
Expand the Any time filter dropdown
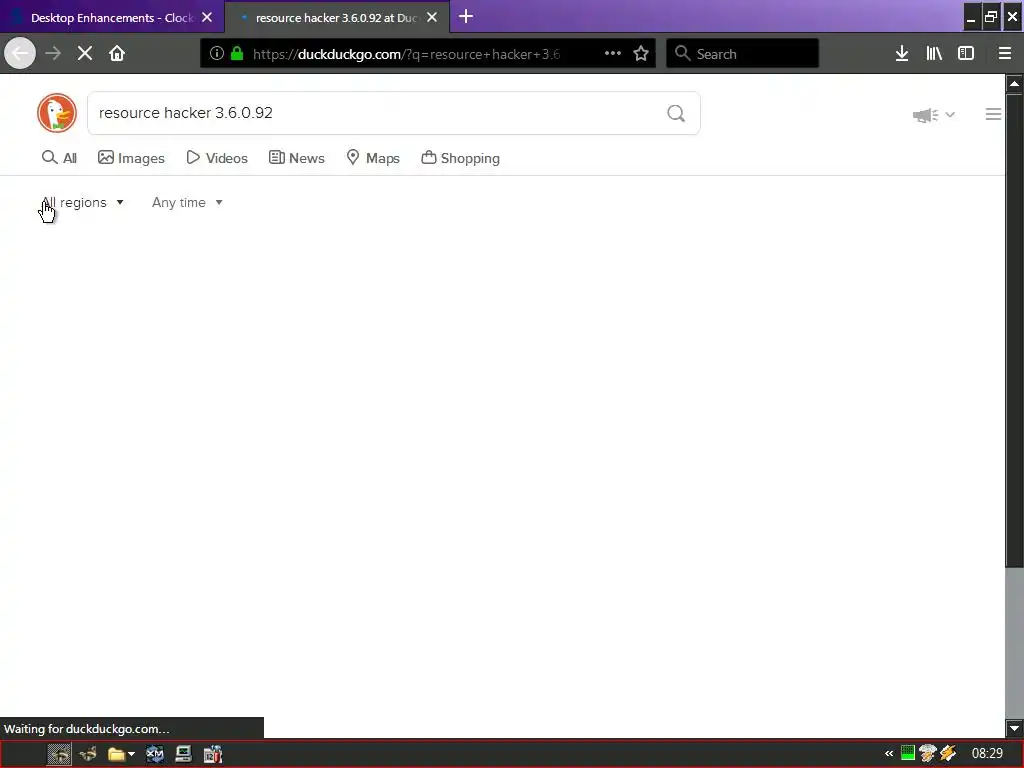coord(187,202)
